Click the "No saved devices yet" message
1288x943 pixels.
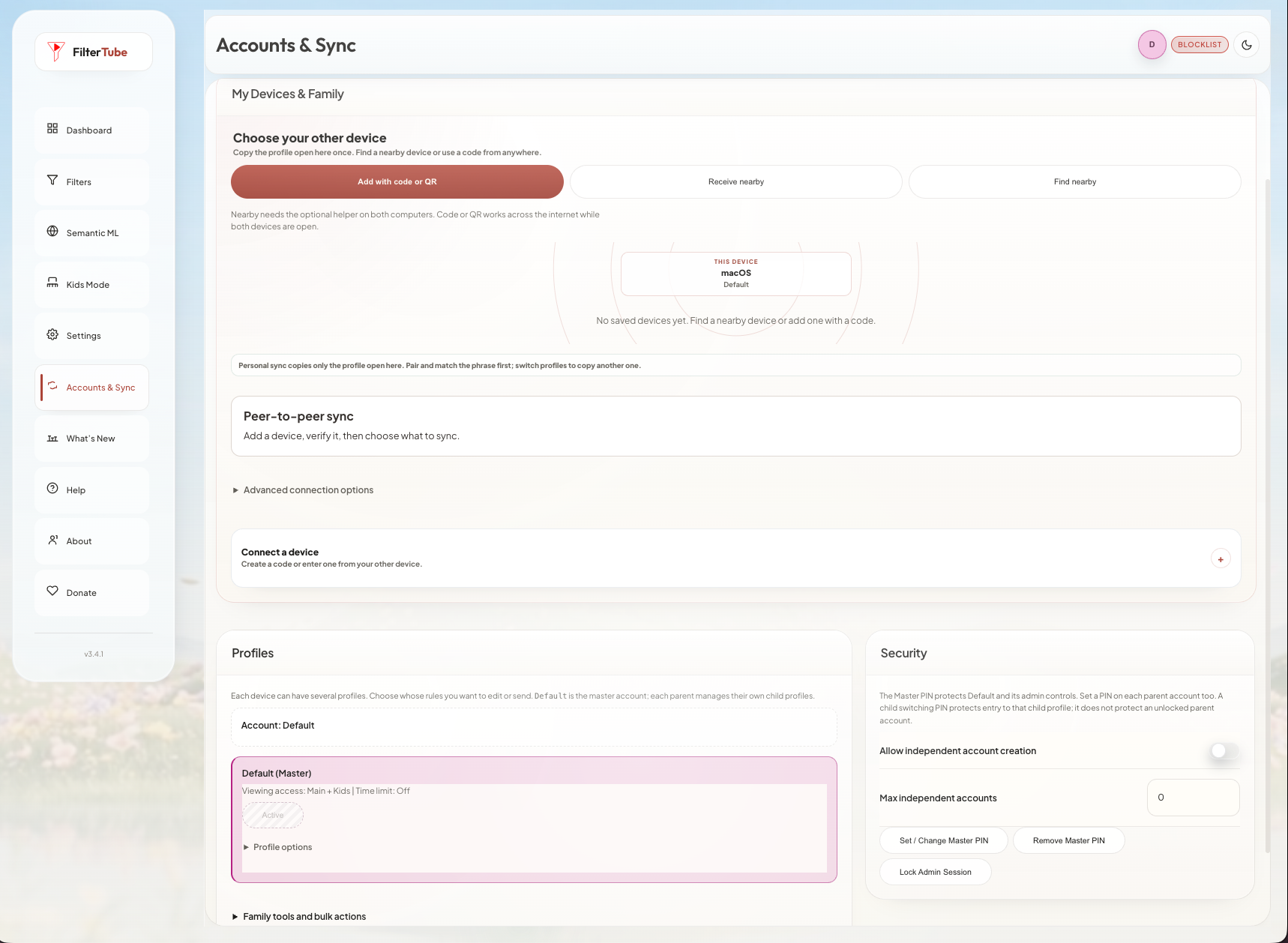pyautogui.click(x=736, y=321)
